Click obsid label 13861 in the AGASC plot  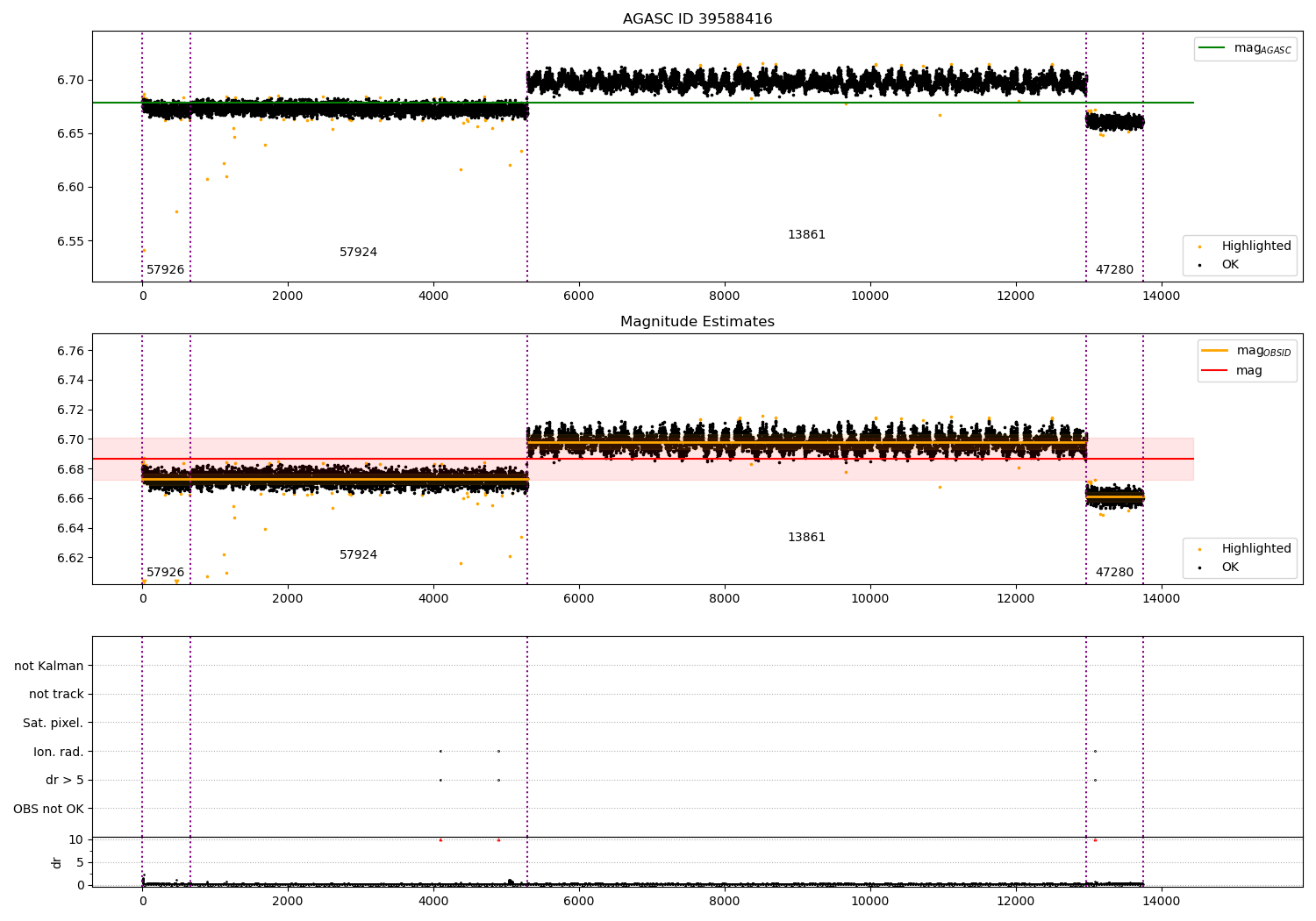coord(806,235)
